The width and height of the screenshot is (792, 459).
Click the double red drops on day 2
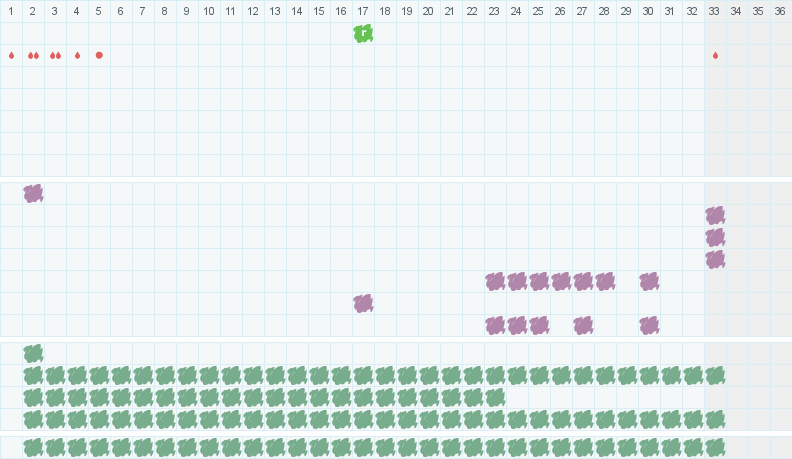(x=33, y=55)
